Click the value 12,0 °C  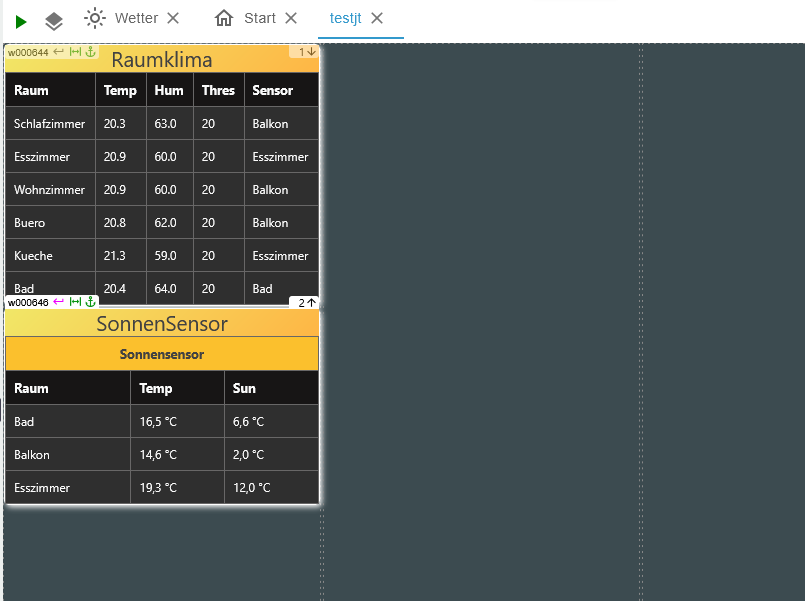tap(252, 488)
